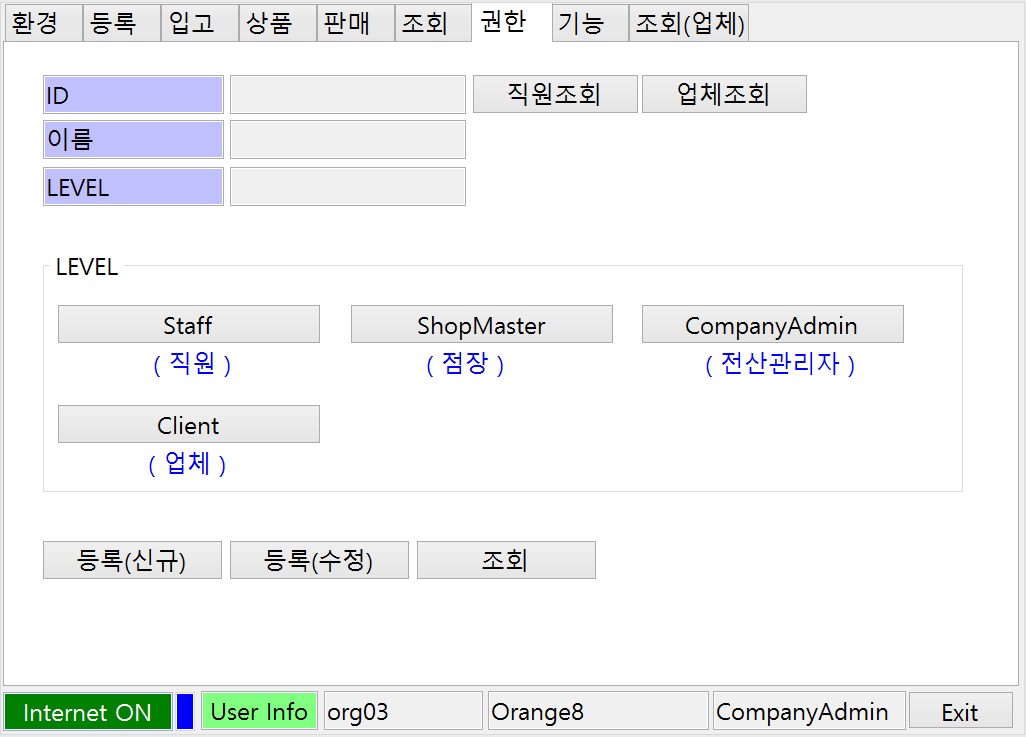Viewport: 1026px width, 737px height.
Task: Focus the ID input field
Action: click(347, 94)
